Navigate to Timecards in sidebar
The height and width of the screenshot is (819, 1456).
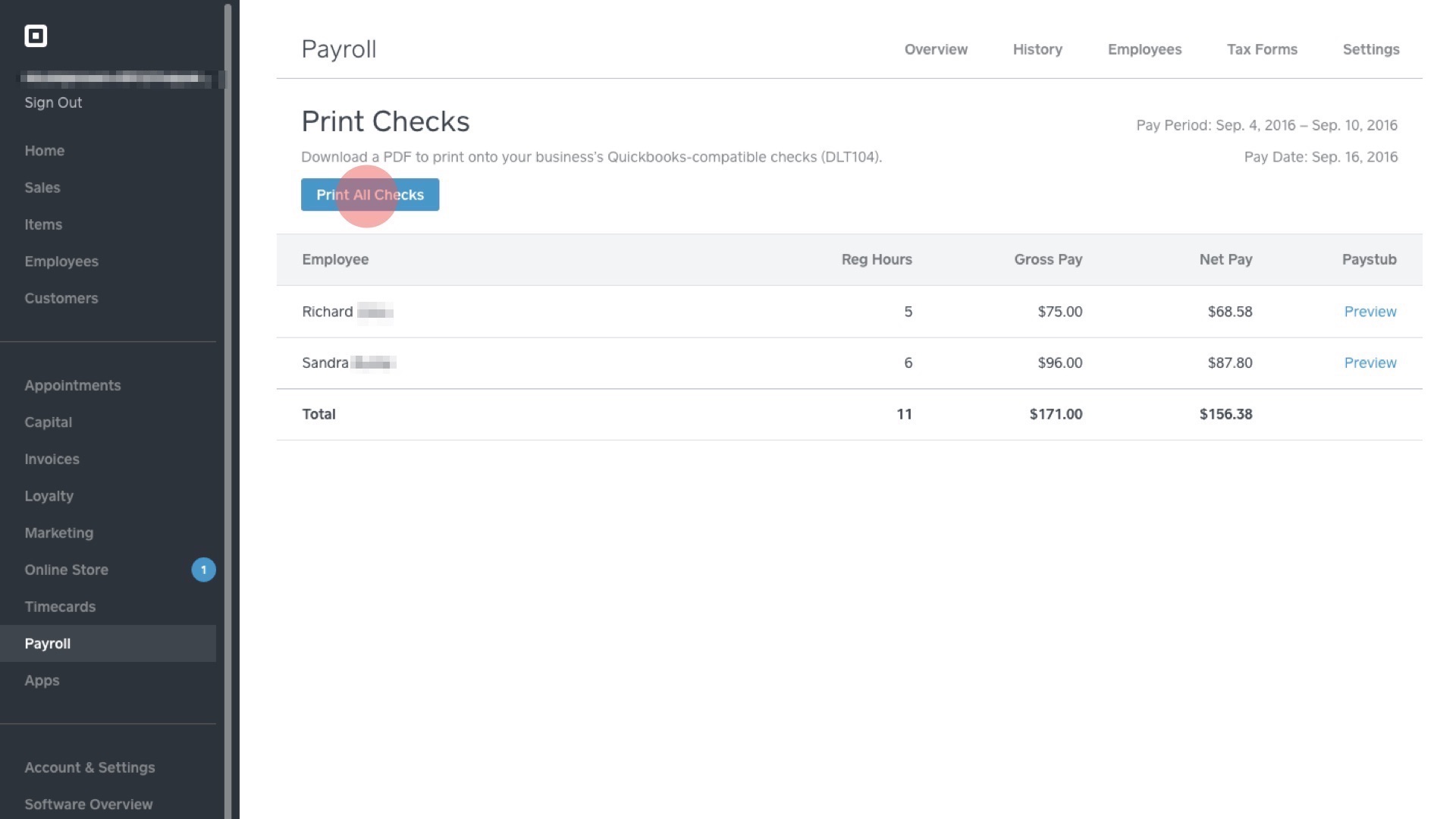tap(60, 607)
